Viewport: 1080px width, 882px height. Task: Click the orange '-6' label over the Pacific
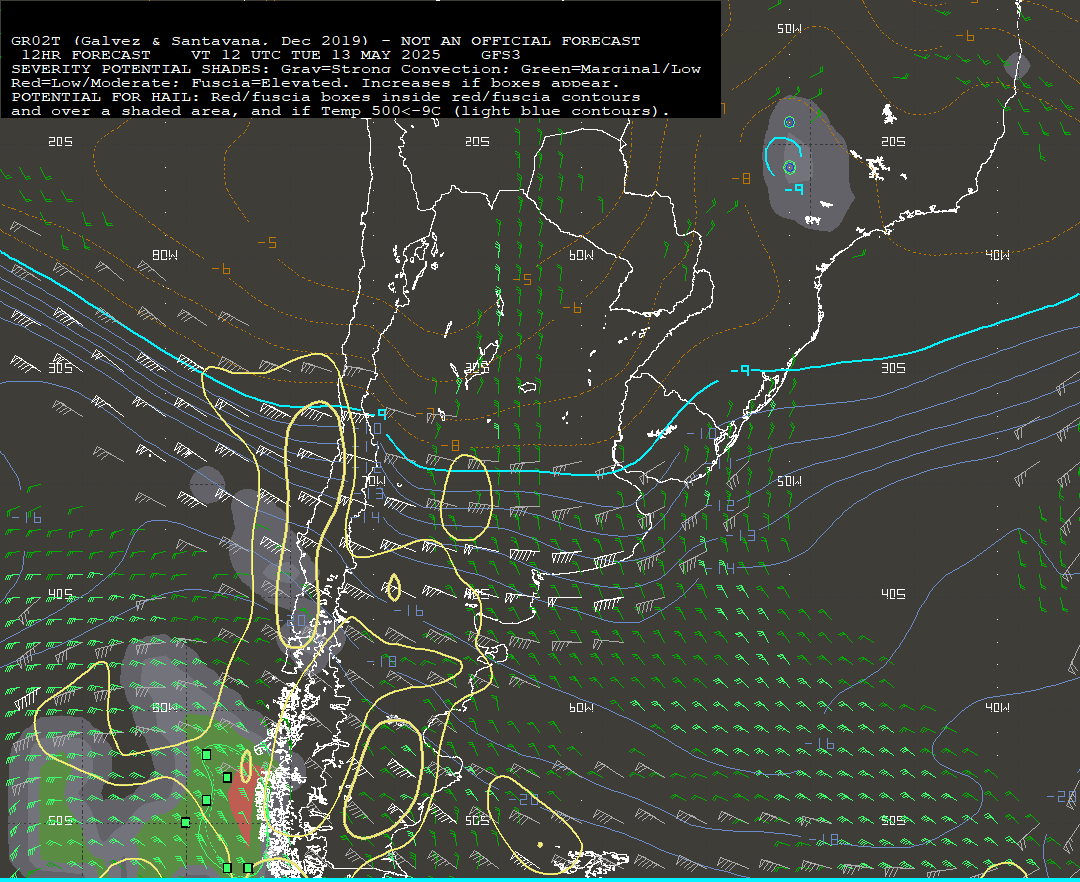pos(221,269)
